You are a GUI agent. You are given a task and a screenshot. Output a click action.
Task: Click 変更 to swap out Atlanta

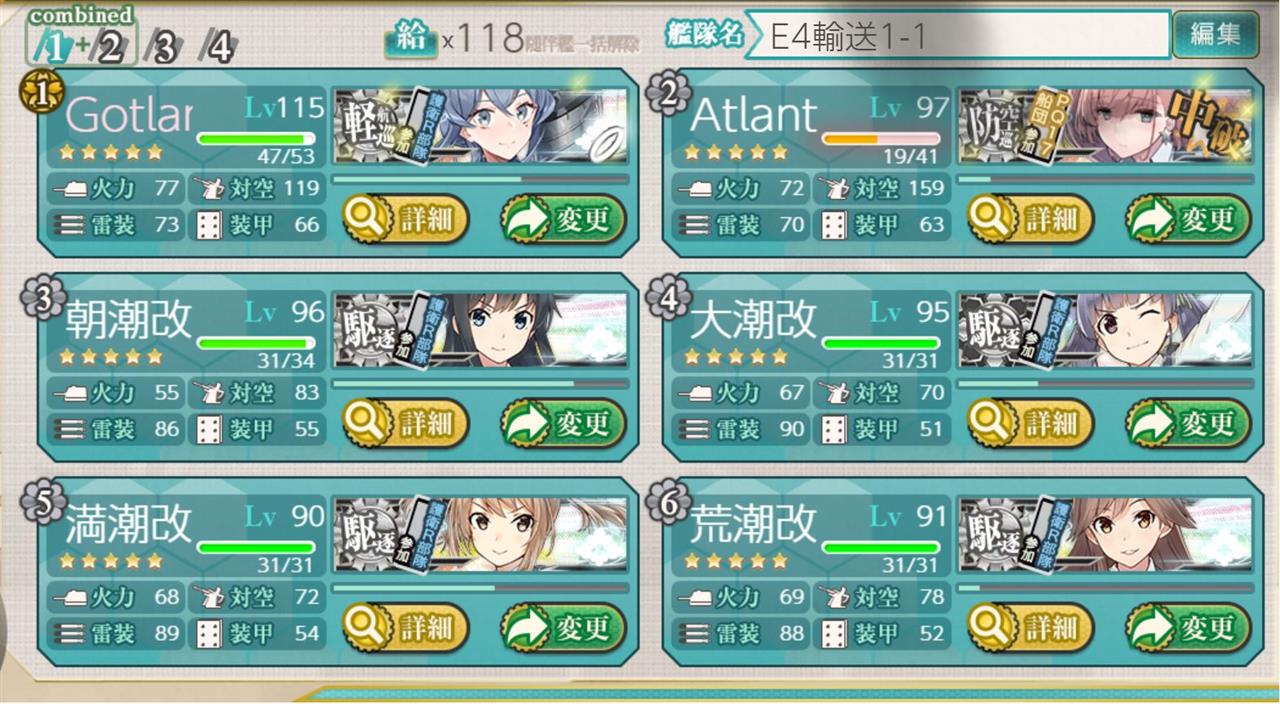pos(1188,219)
